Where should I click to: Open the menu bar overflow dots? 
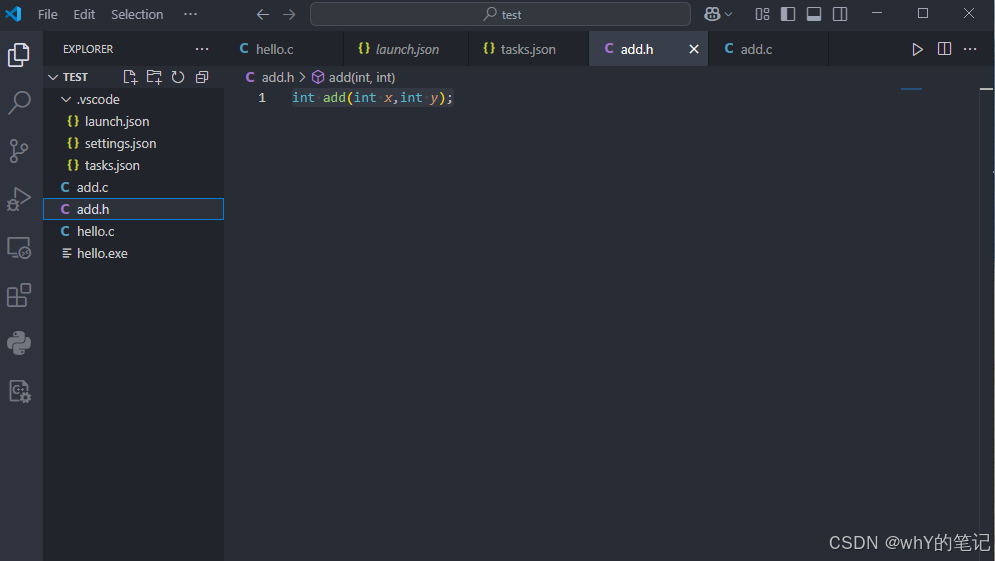(x=190, y=14)
